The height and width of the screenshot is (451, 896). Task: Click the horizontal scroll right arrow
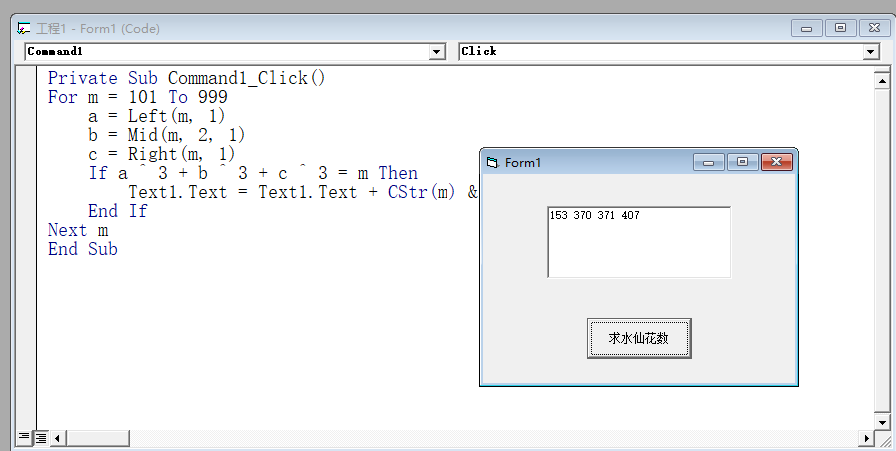(867, 438)
